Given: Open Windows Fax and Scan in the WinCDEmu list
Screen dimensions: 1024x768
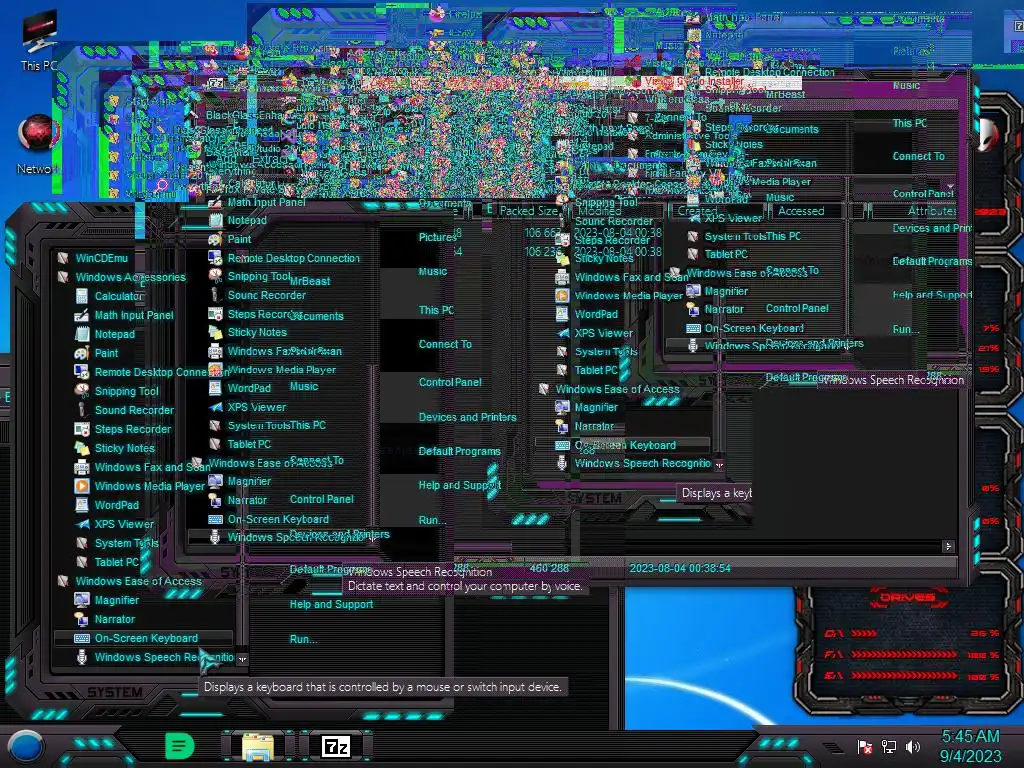Looking at the screenshot, I should (x=142, y=467).
